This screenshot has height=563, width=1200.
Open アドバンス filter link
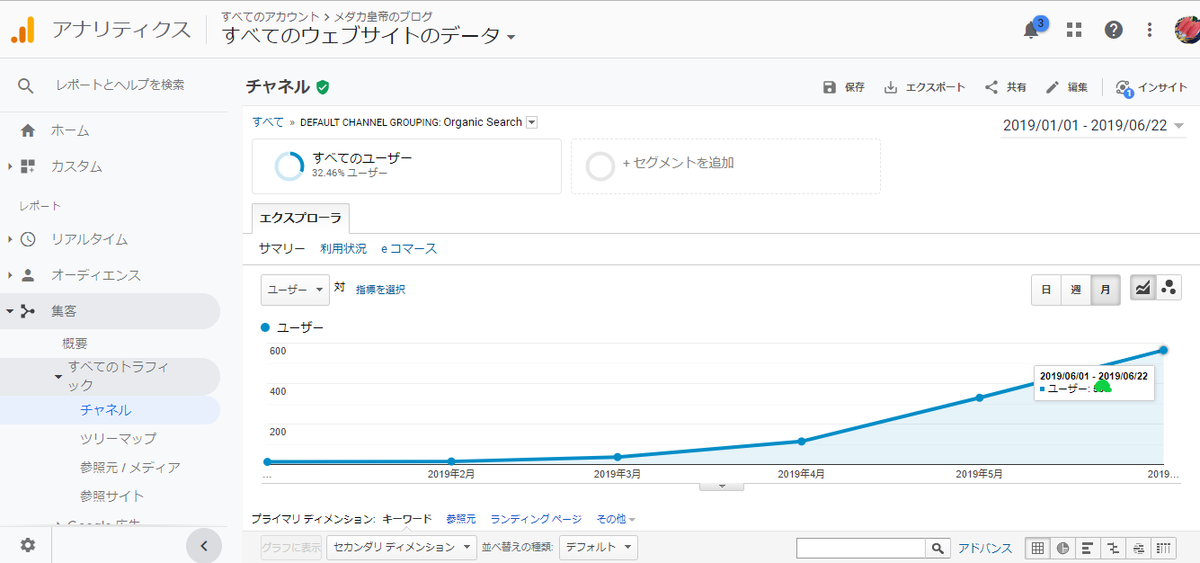985,548
